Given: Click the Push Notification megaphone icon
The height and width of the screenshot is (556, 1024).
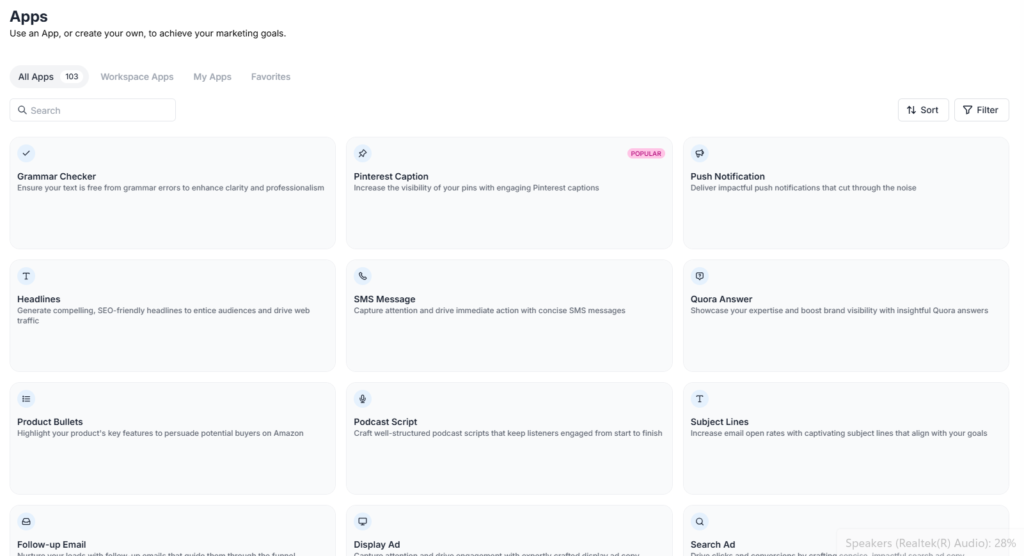Looking at the screenshot, I should pos(700,153).
